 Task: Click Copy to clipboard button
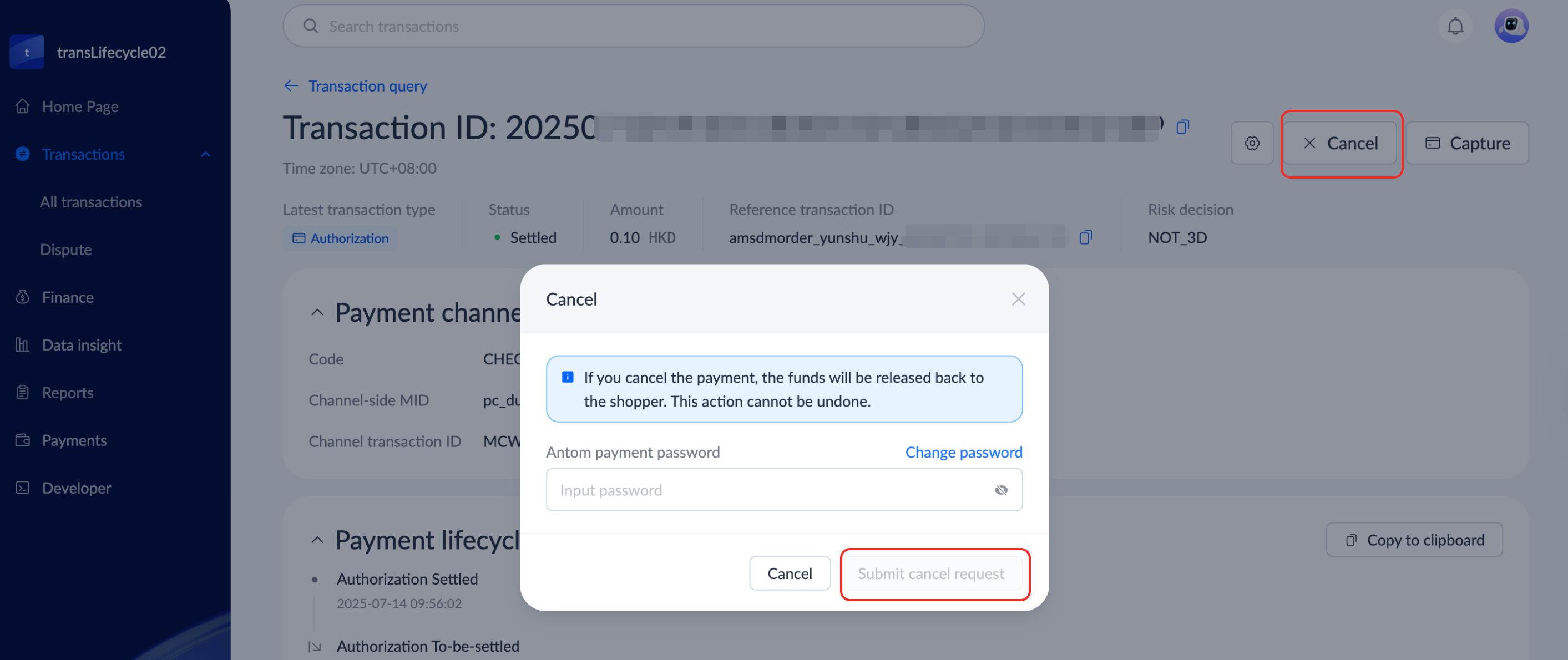[1414, 540]
